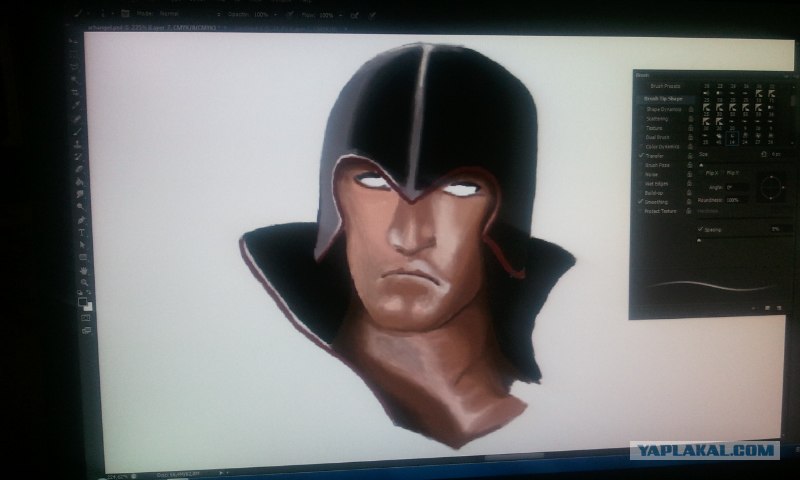This screenshot has height=480, width=800.
Task: Reset brush size to original
Action: tap(764, 154)
